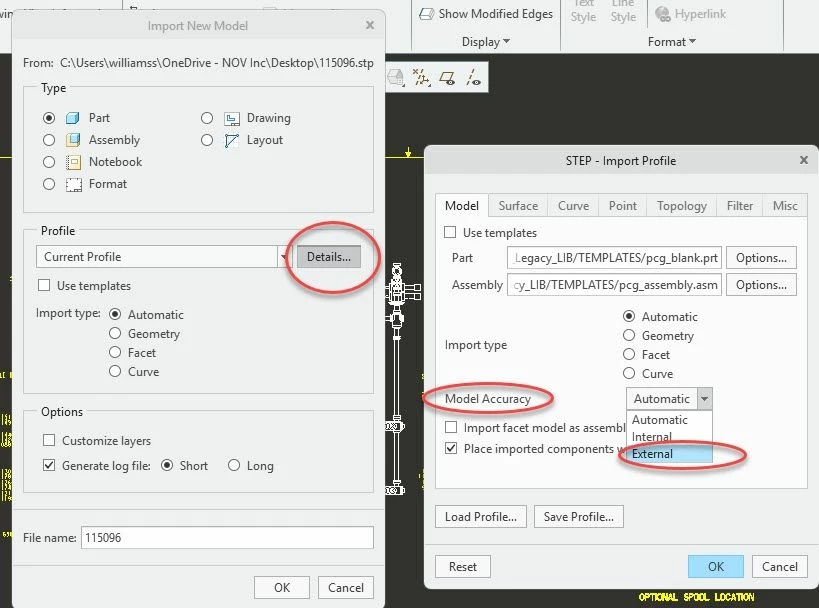Enable Use templates in Import New Model
Viewport: 819px width, 608px height.
pyautogui.click(x=44, y=285)
